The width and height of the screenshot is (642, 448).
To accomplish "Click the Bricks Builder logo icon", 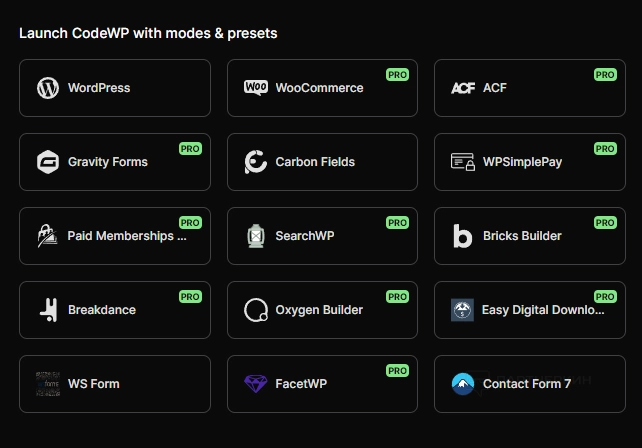I will (463, 236).
